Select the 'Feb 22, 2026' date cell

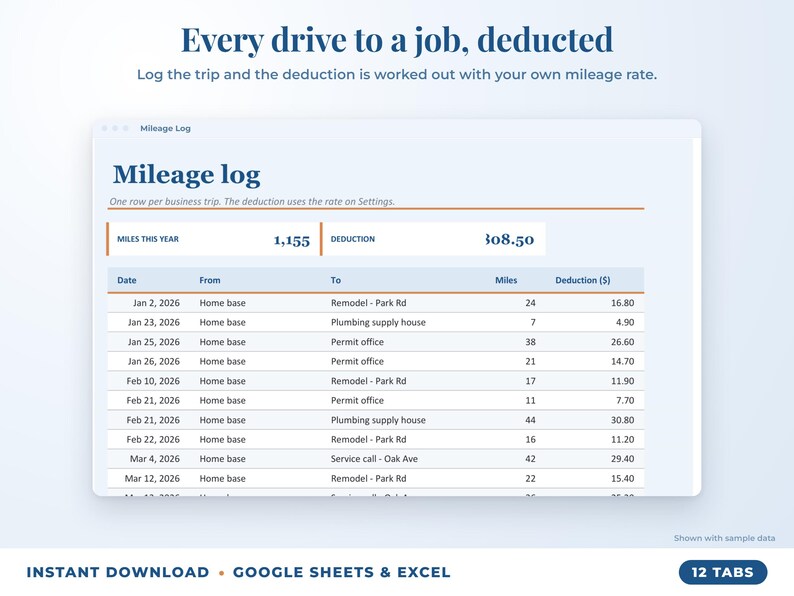(x=153, y=440)
